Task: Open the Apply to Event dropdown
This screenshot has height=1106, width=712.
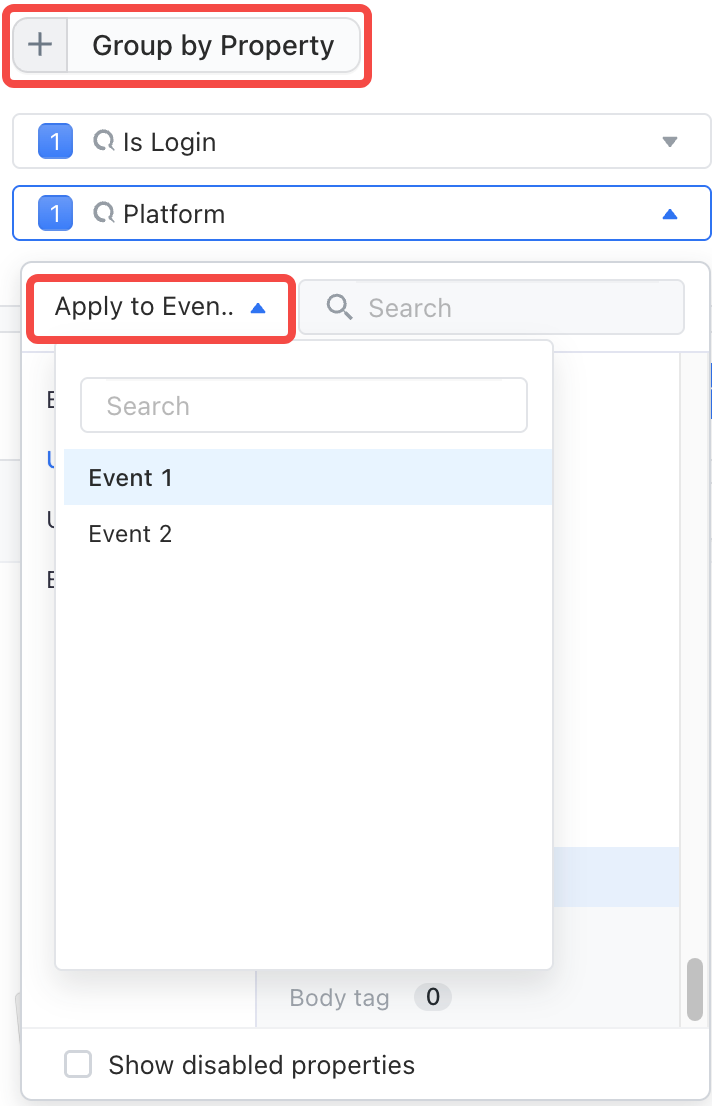Action: pos(161,308)
